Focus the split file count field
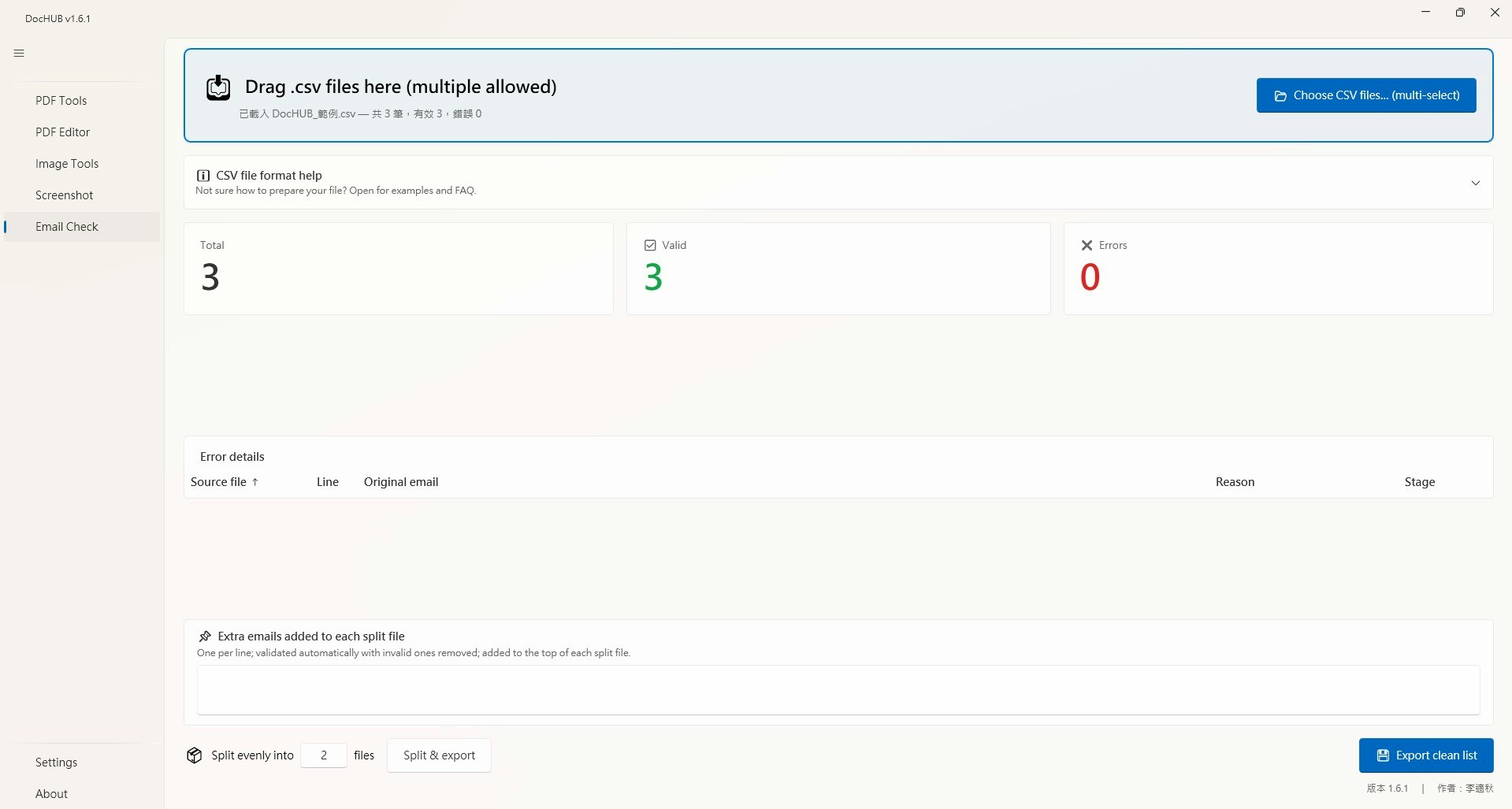The width and height of the screenshot is (1512, 809). pos(324,755)
